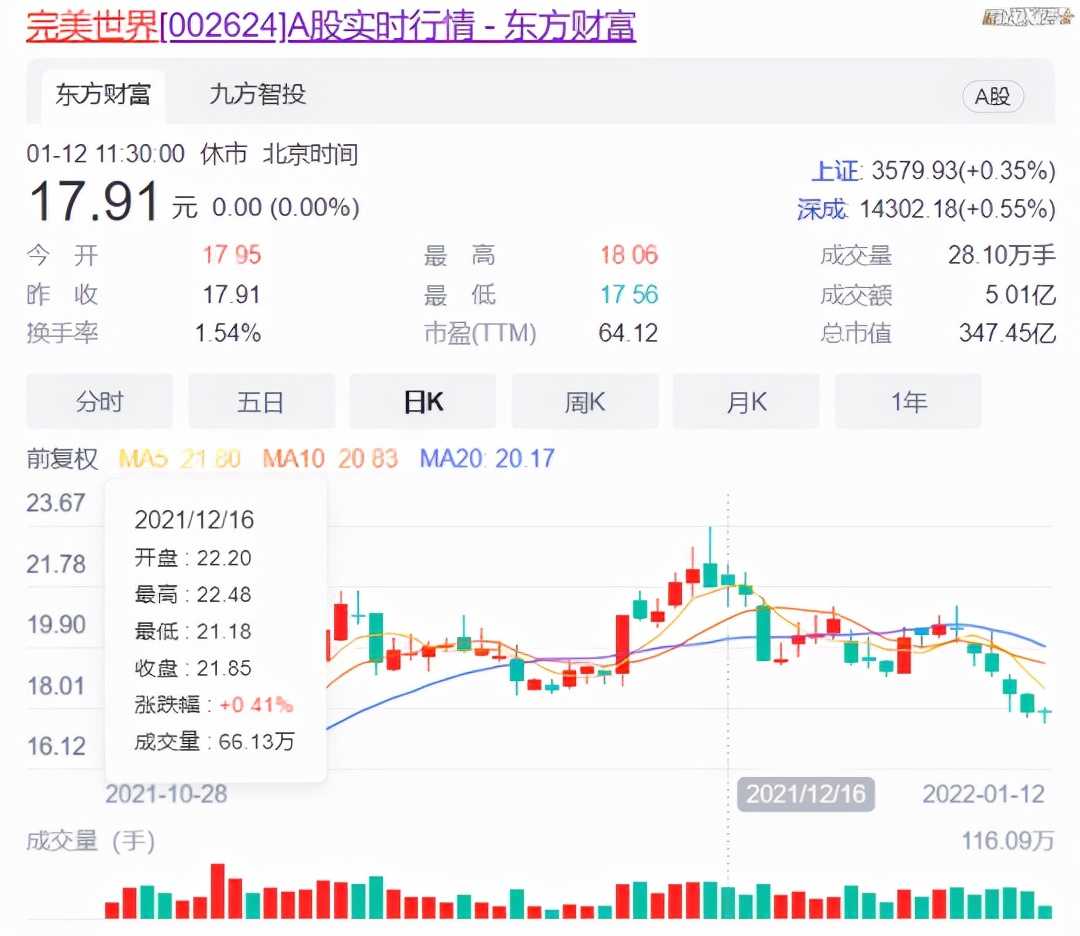Click the 今开 value 17.95
This screenshot has width=1080, height=936.
tap(231, 256)
